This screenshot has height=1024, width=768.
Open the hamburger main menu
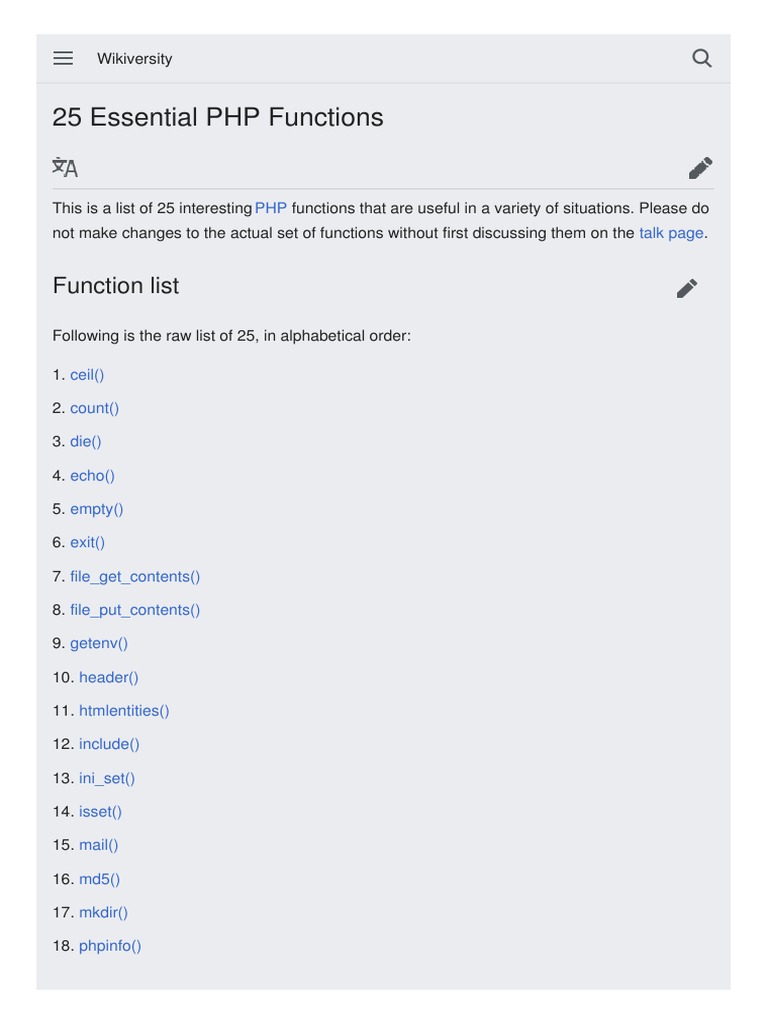pyautogui.click(x=63, y=58)
